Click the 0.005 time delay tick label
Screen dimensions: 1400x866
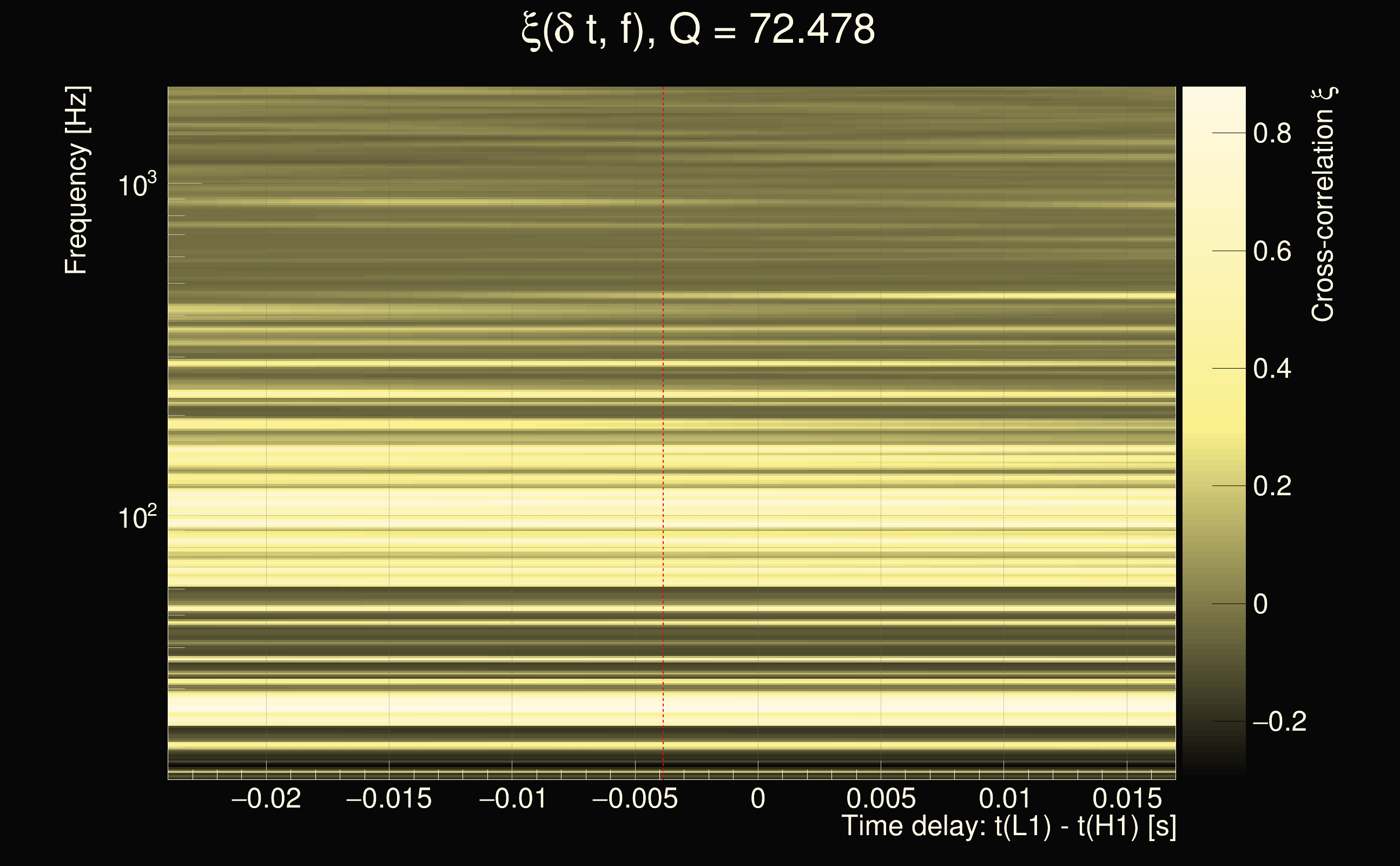[x=881, y=798]
